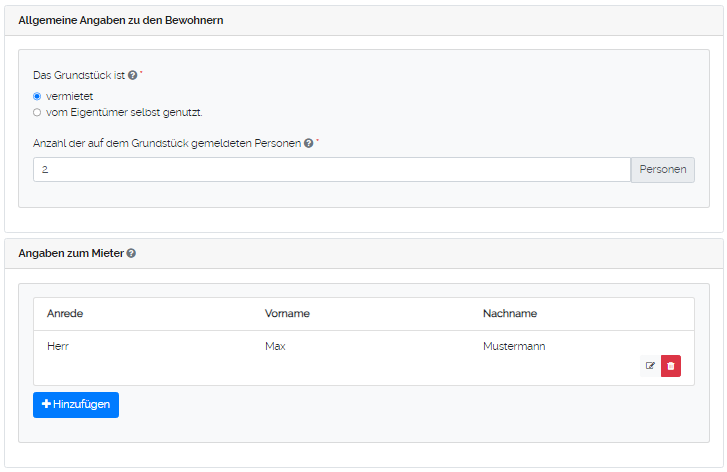The width and height of the screenshot is (727, 472).
Task: Click the "Anzahl der auf dem Grundstück" label
Action: tap(166, 144)
